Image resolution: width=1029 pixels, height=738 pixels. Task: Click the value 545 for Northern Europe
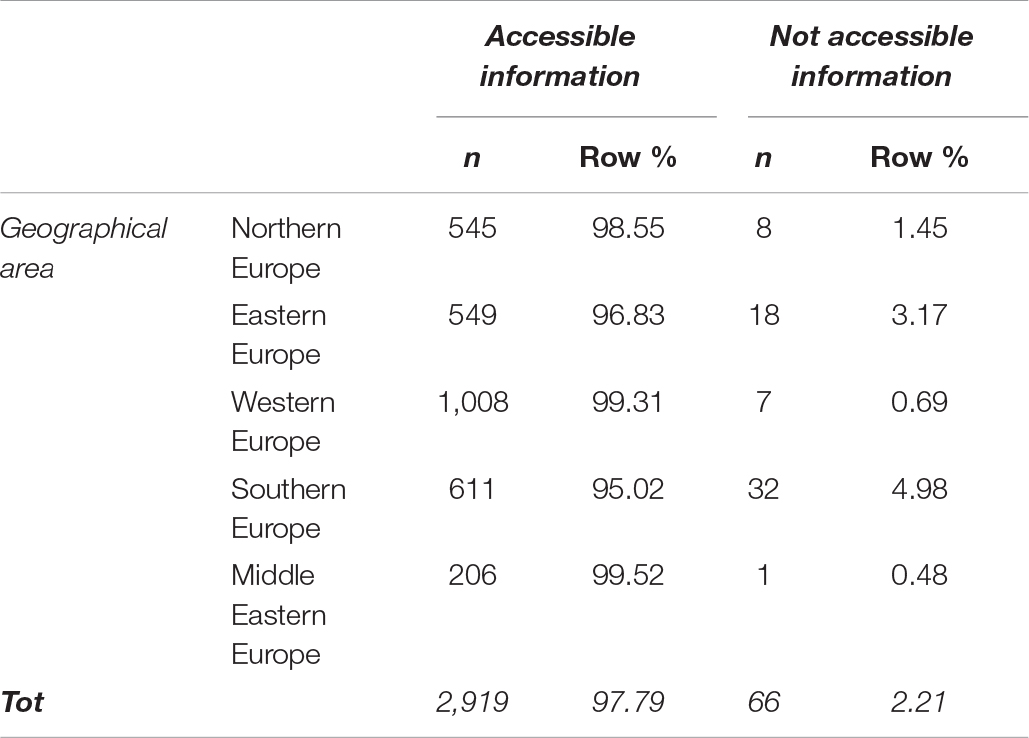[x=472, y=228]
